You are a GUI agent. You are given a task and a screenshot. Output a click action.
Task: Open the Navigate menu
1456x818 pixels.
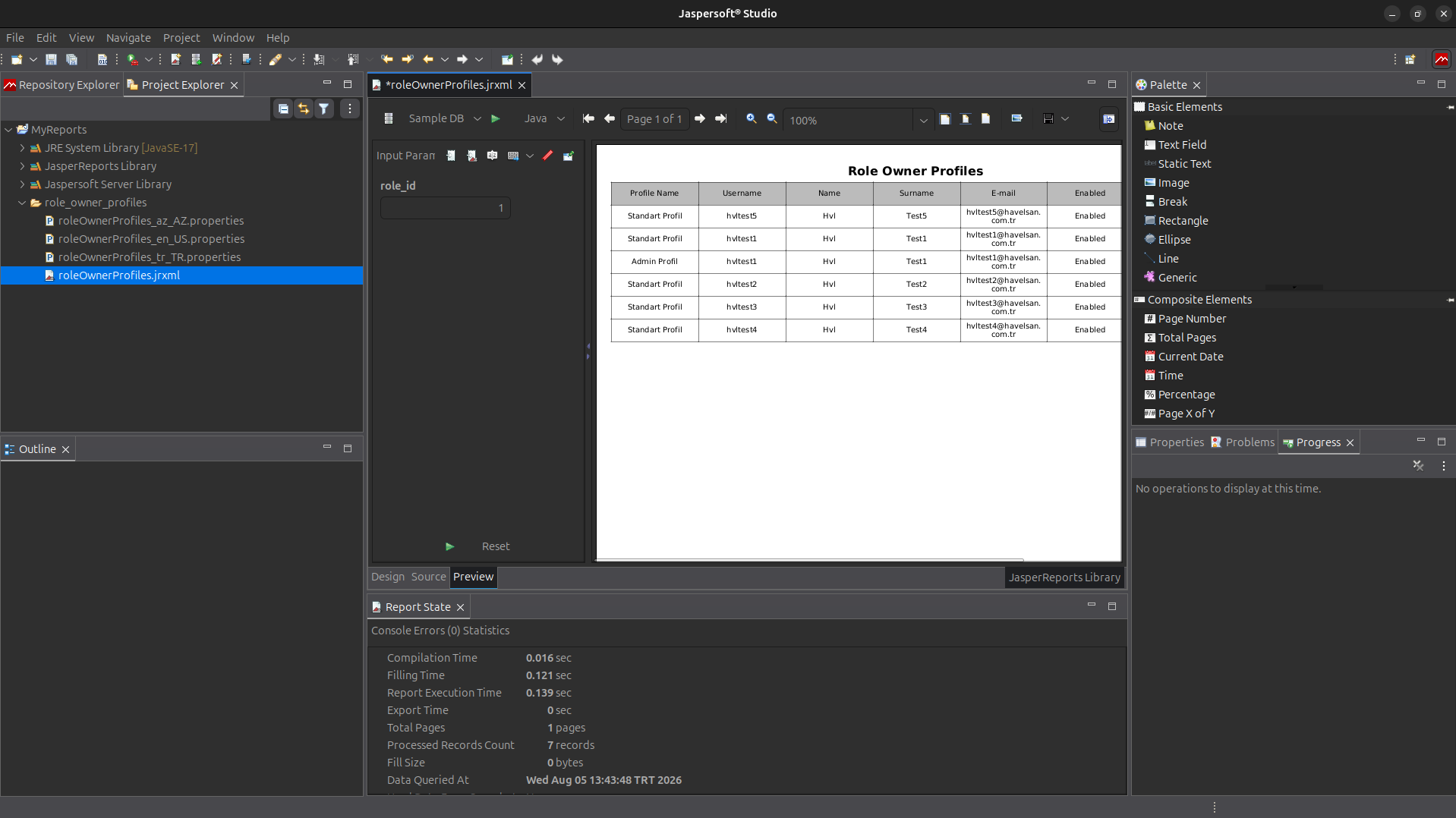128,37
